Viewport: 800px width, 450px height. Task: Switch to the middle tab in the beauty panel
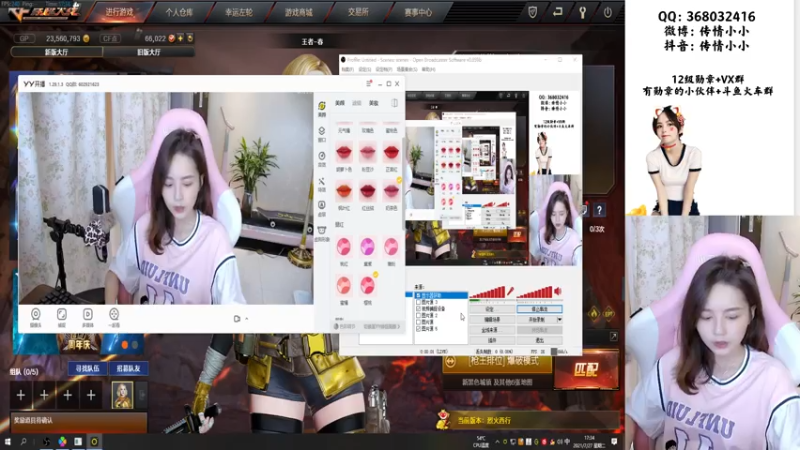(x=357, y=103)
